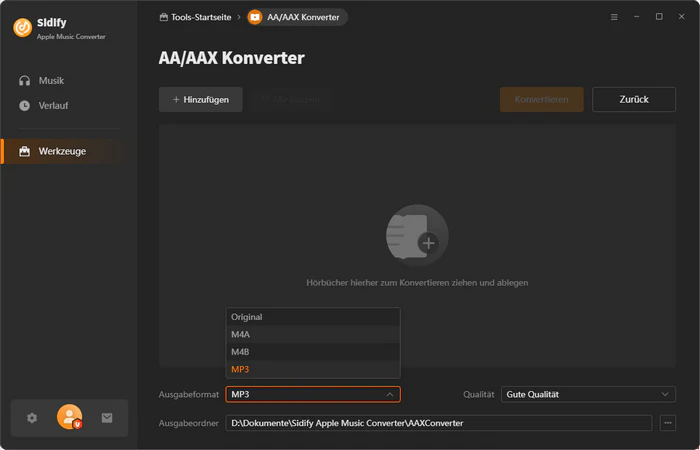
Task: Click the Werkzeuge toolbox icon
Action: pyautogui.click(x=25, y=151)
